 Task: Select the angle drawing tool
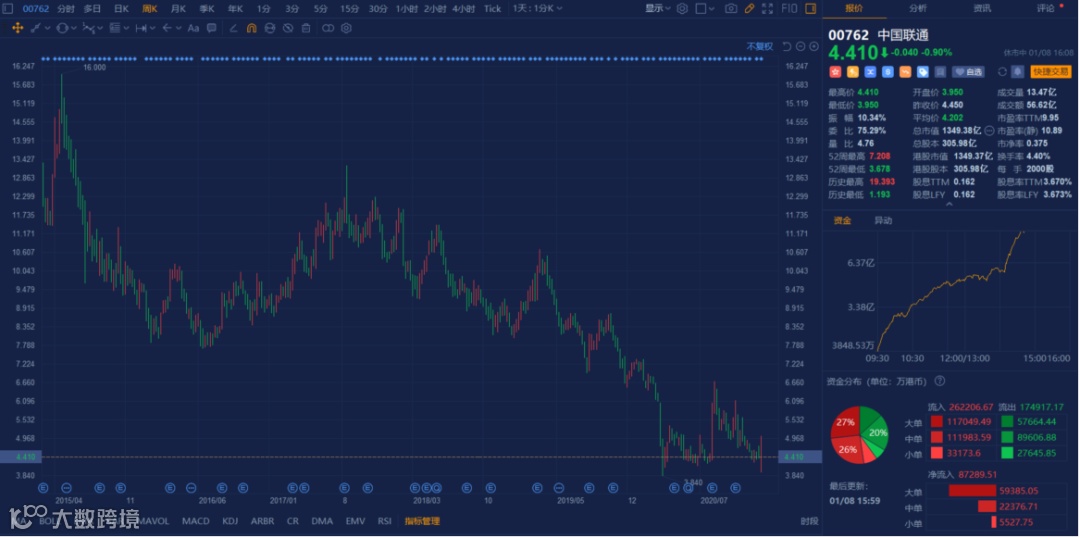pos(233,28)
